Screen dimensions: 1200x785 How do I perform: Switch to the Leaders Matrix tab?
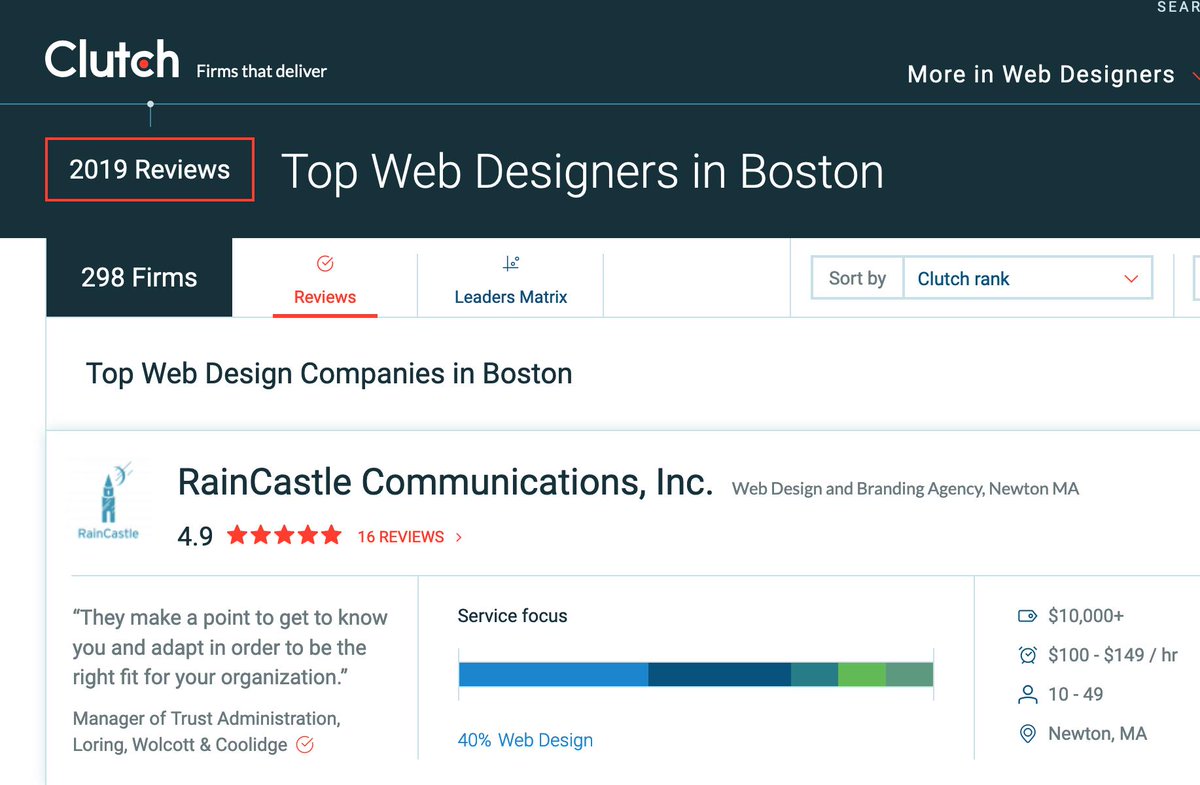click(510, 279)
